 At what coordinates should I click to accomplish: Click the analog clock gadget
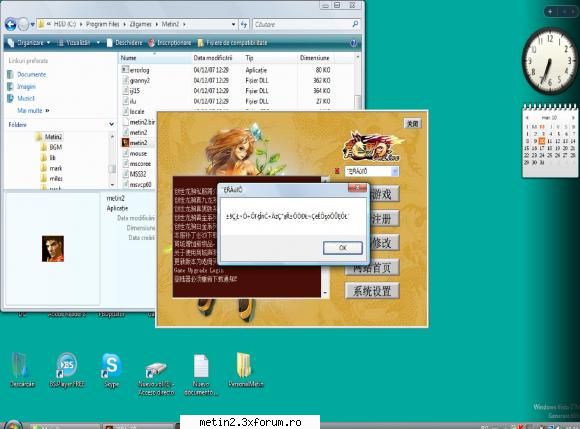(550, 61)
